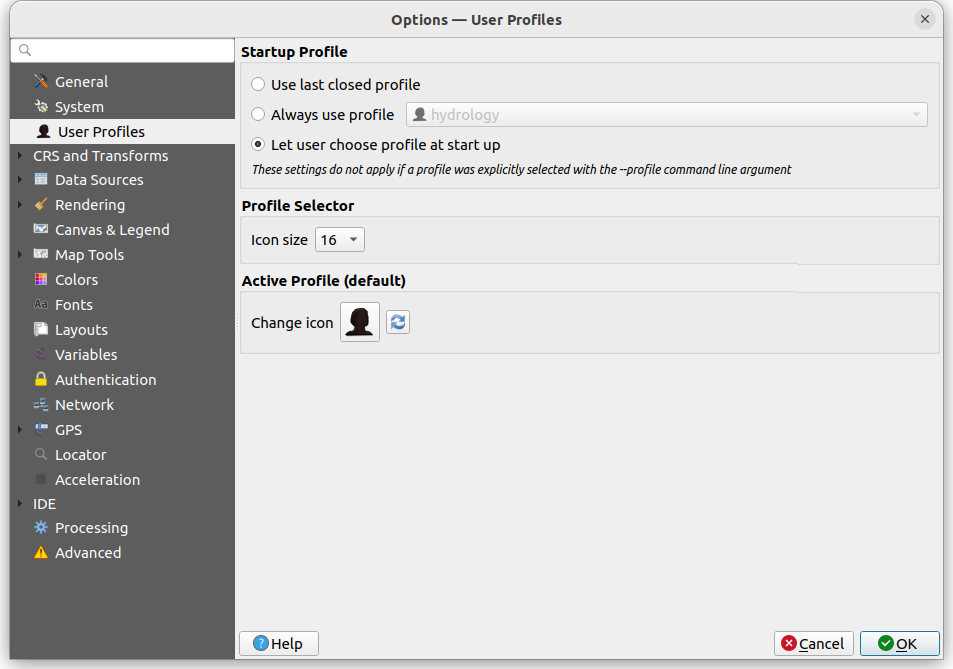Click the Colors palette icon

(x=41, y=280)
